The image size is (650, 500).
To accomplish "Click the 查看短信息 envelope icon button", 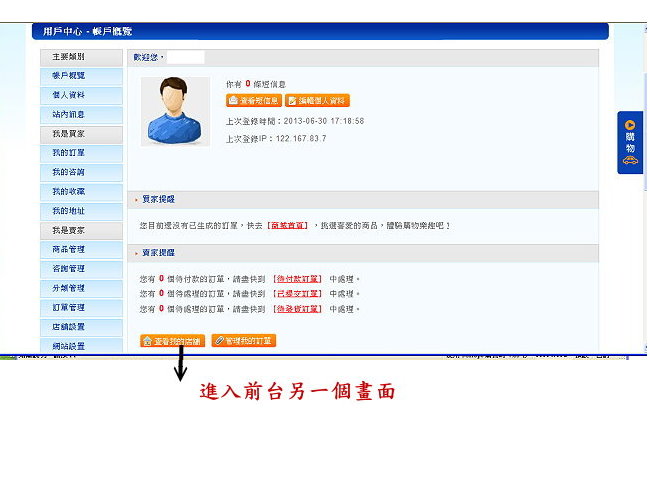I will 253,101.
